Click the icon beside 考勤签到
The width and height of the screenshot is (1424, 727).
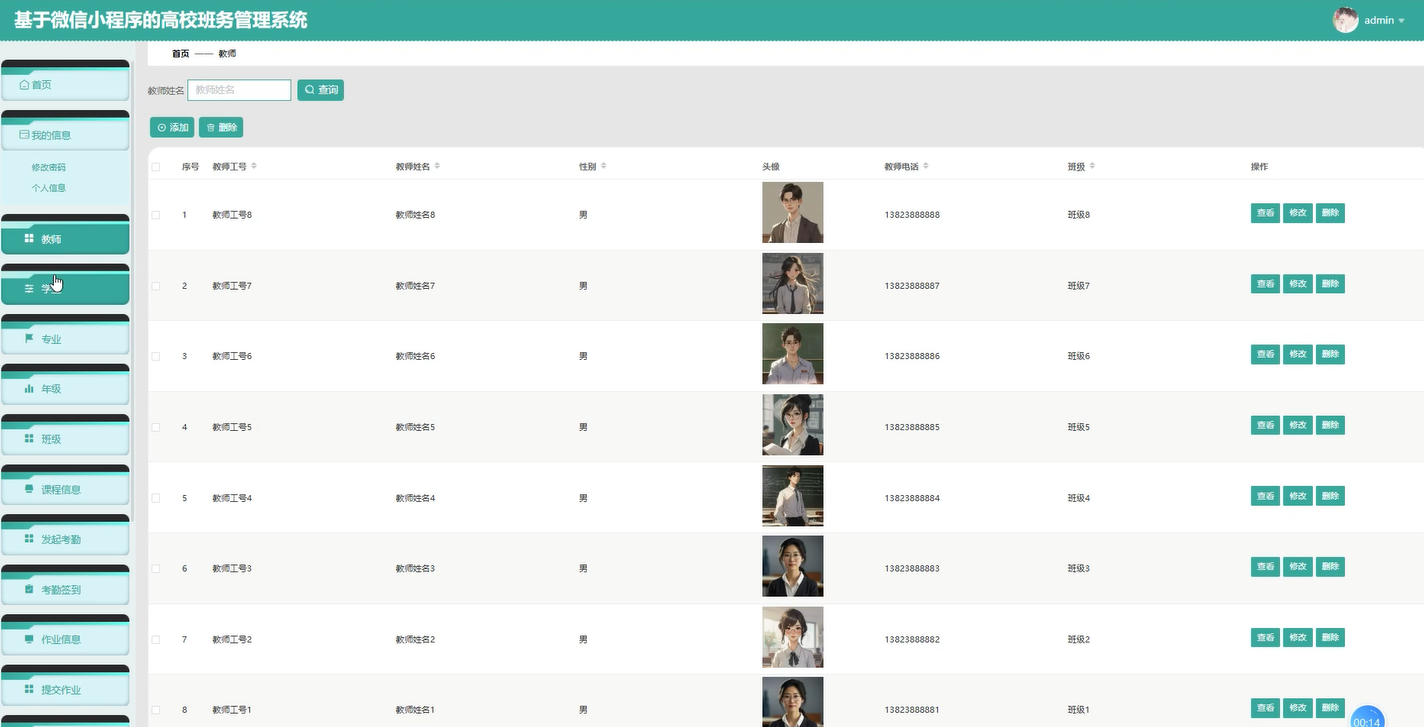29,588
